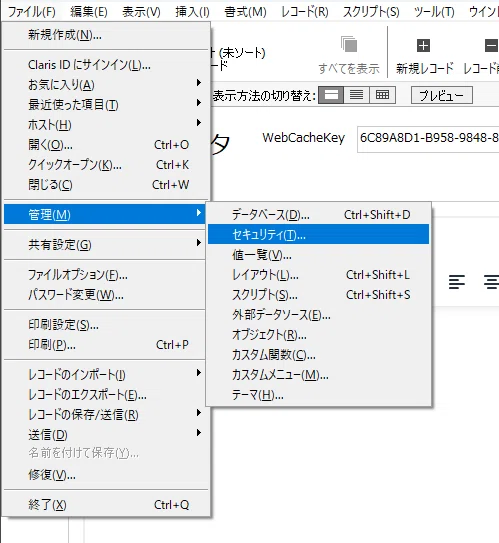
Task: Expand the 最近使った項目(T) submenu
Action: click(x=107, y=105)
